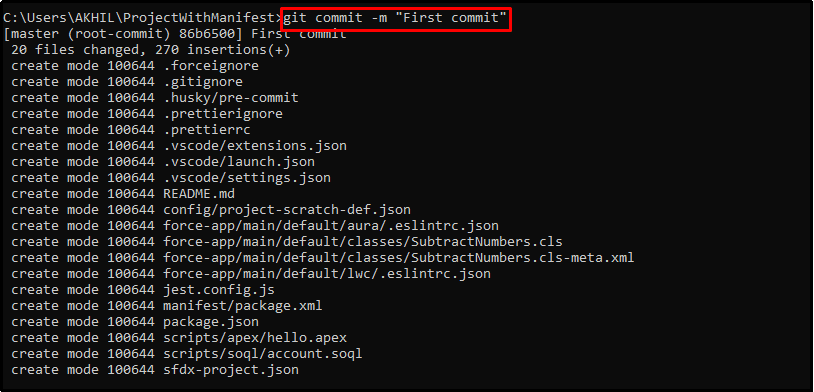Click the scripts/soql/account.soql path

click(263, 354)
